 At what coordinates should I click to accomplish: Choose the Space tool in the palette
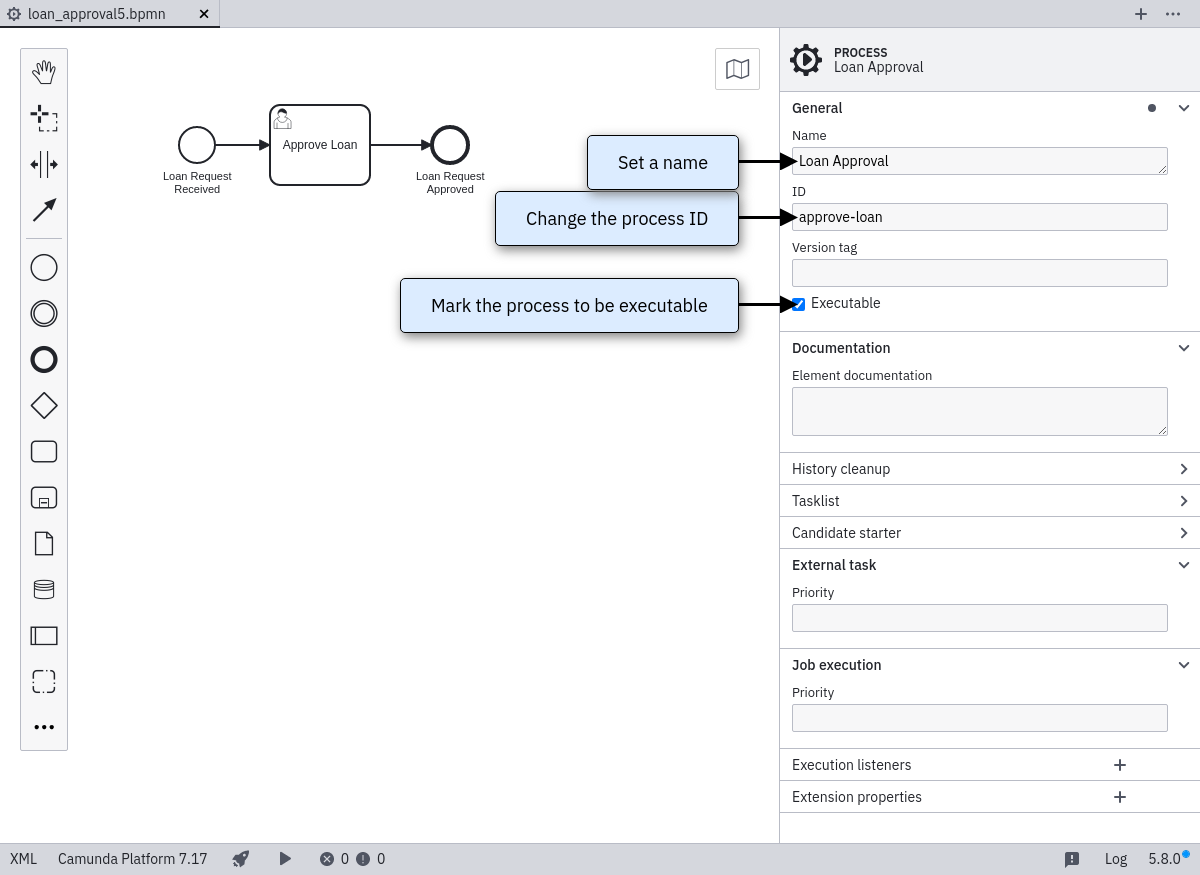coord(44,164)
